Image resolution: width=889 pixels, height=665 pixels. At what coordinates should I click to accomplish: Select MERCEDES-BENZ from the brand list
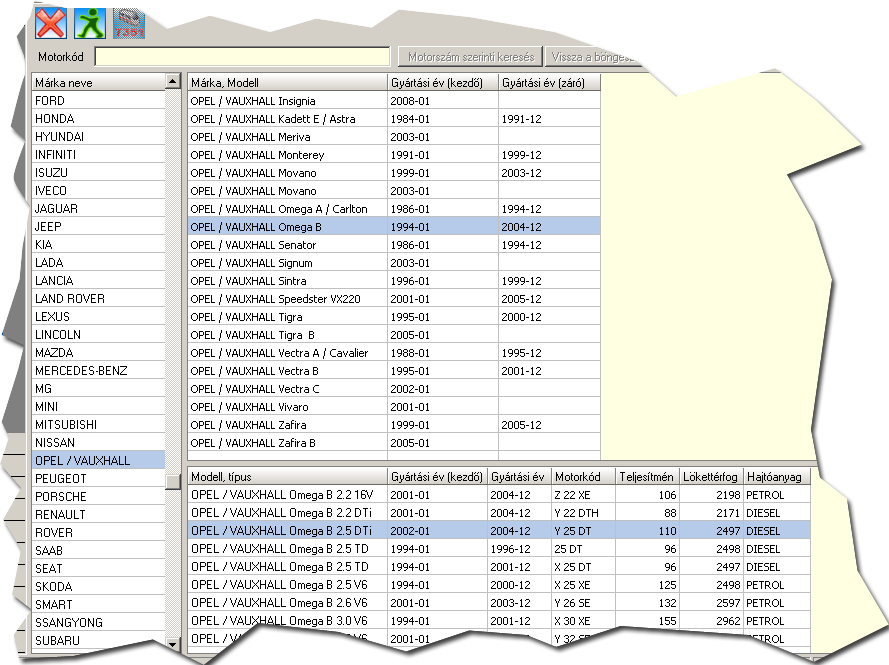click(x=98, y=371)
